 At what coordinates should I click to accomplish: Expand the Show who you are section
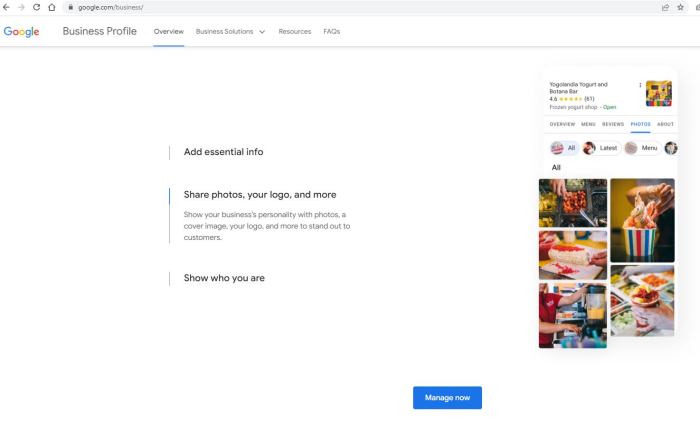point(224,278)
